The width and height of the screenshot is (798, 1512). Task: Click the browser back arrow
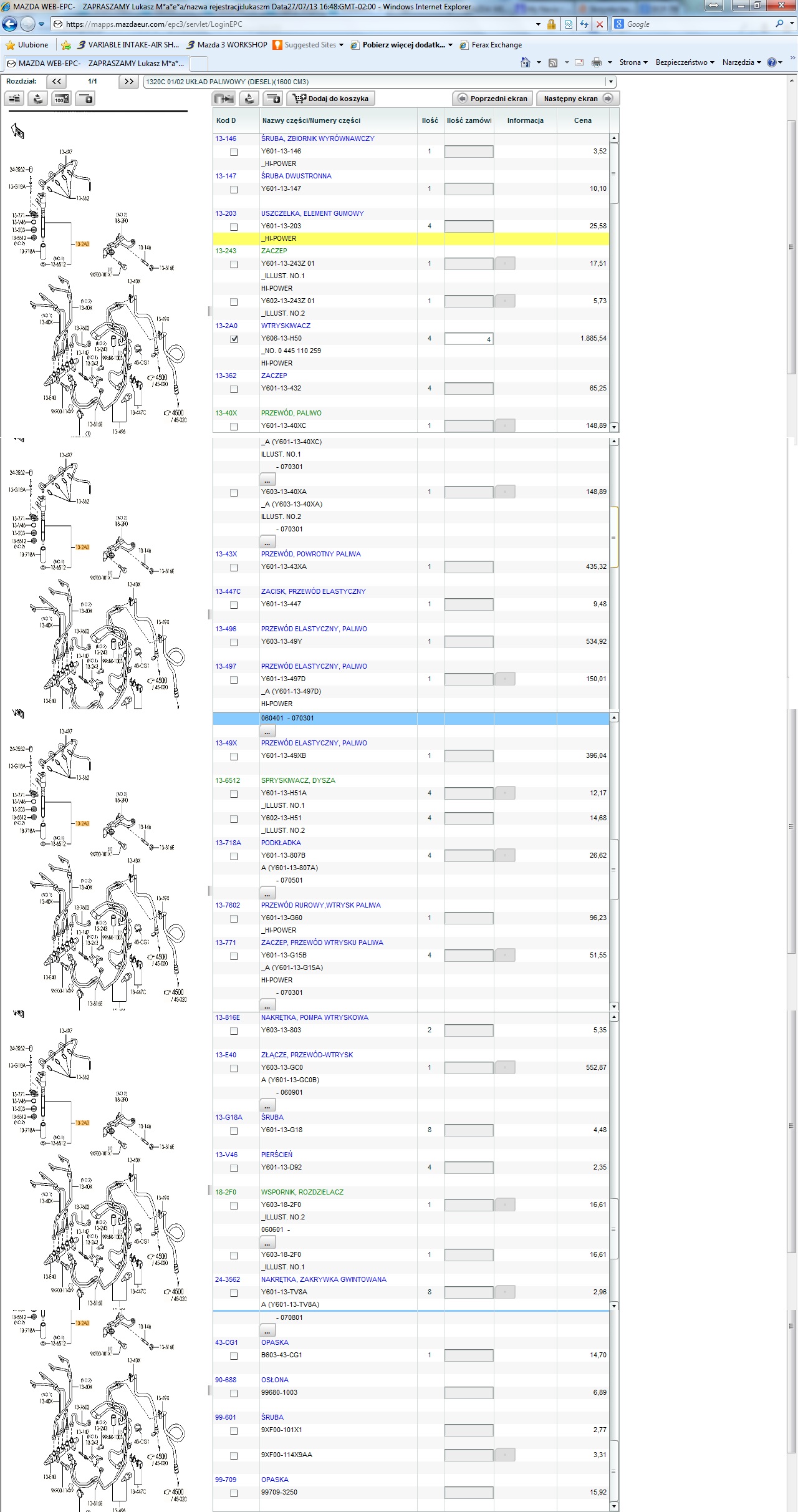point(10,24)
